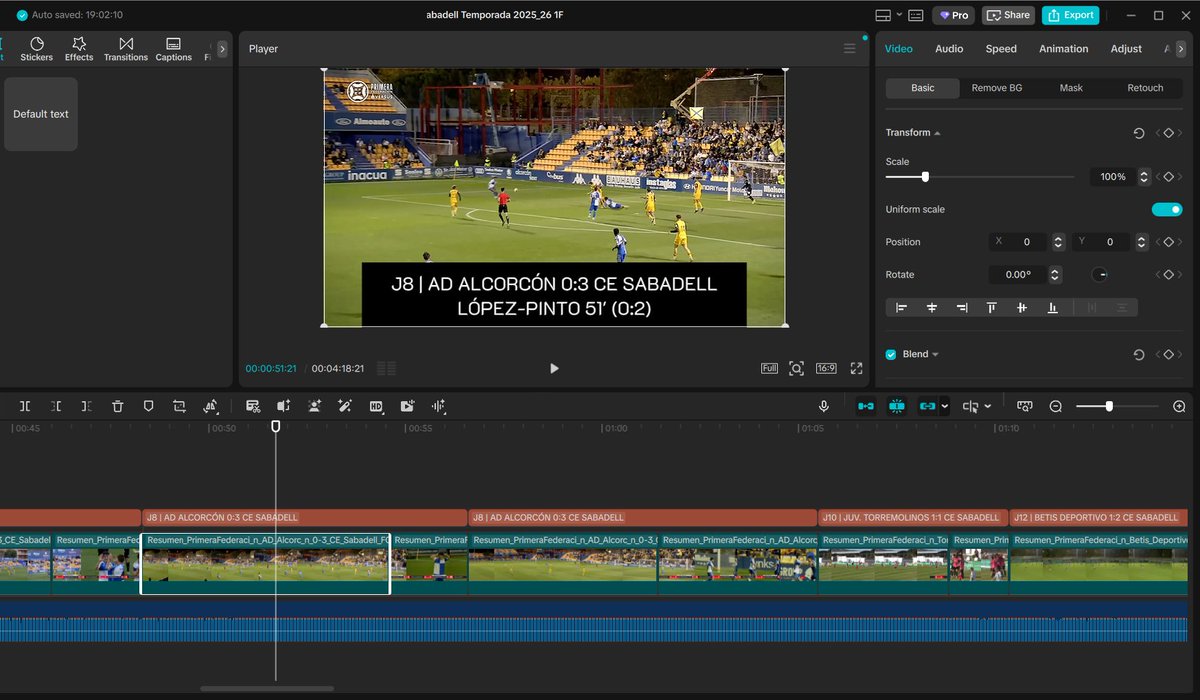Image resolution: width=1200 pixels, height=700 pixels.
Task: Click the Share button
Action: [1008, 15]
